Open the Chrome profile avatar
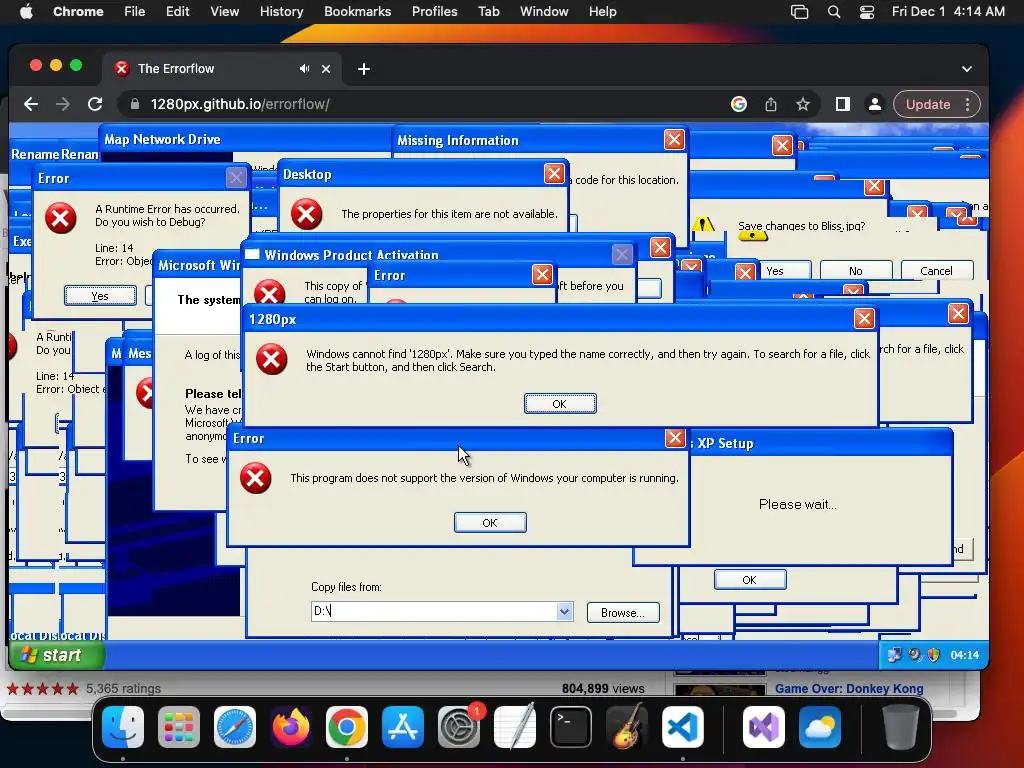Image resolution: width=1024 pixels, height=768 pixels. [x=874, y=104]
